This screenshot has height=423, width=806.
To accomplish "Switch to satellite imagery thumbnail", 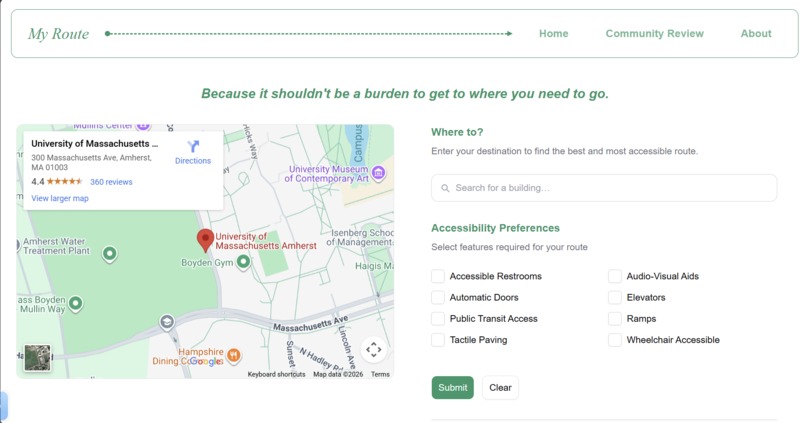I will [38, 358].
